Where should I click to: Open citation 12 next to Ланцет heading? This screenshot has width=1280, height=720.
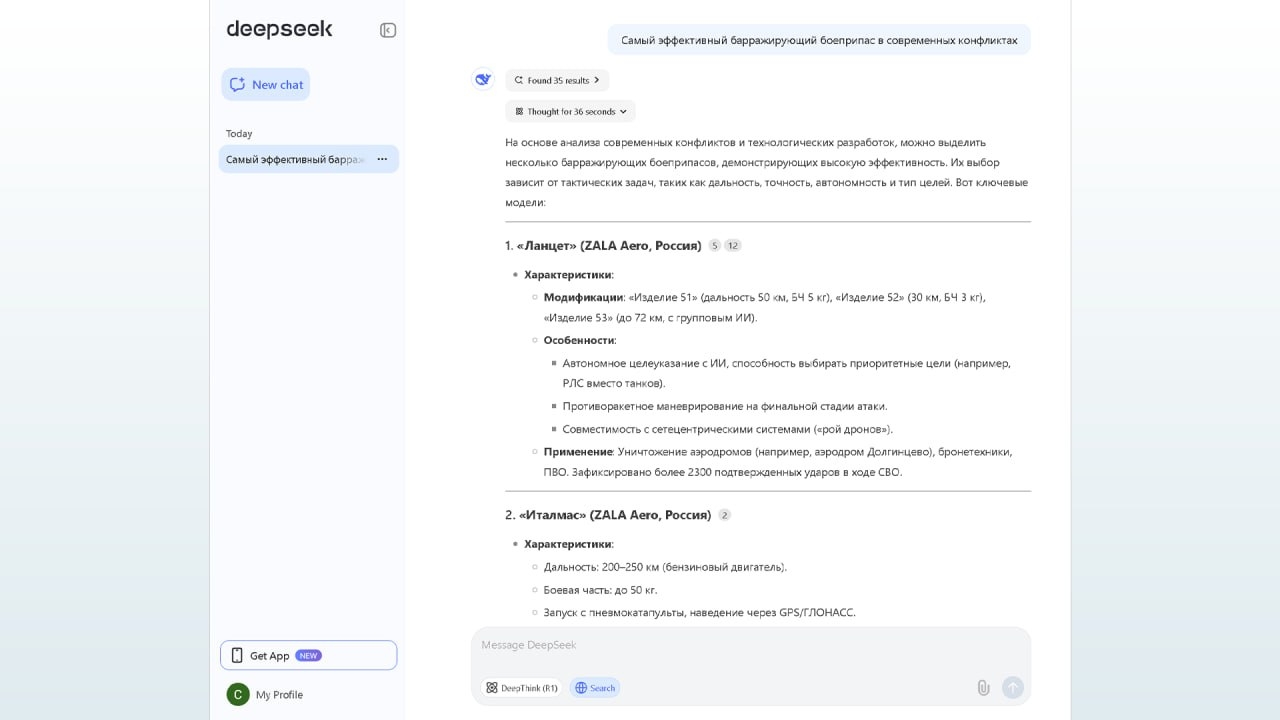[x=733, y=245]
